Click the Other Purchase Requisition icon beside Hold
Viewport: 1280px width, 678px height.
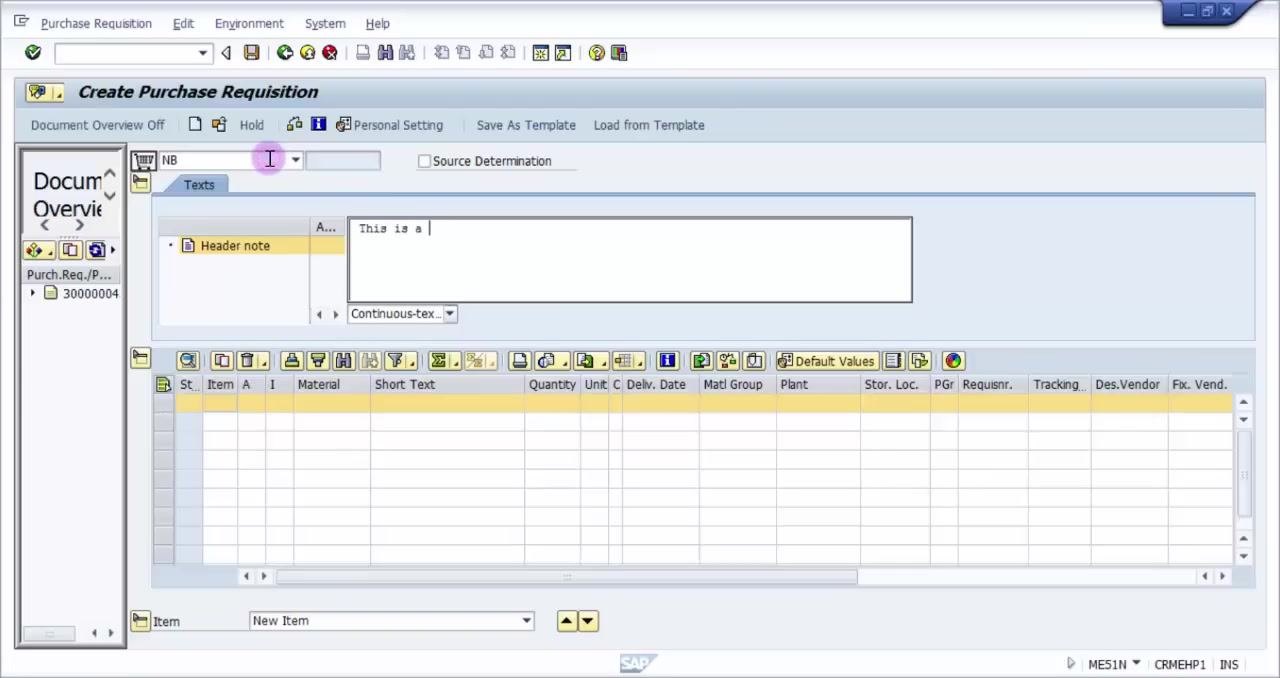tap(219, 125)
